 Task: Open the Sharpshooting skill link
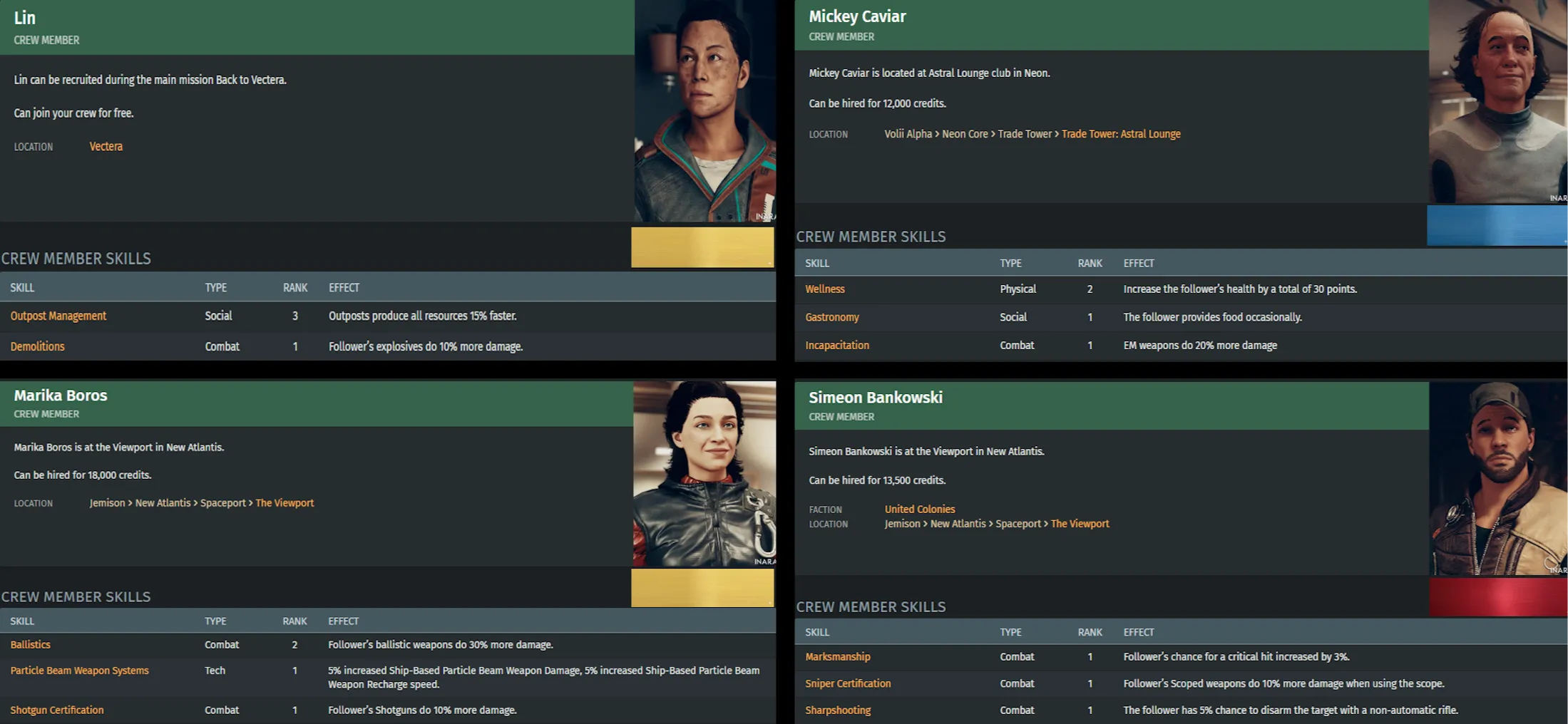click(x=838, y=710)
